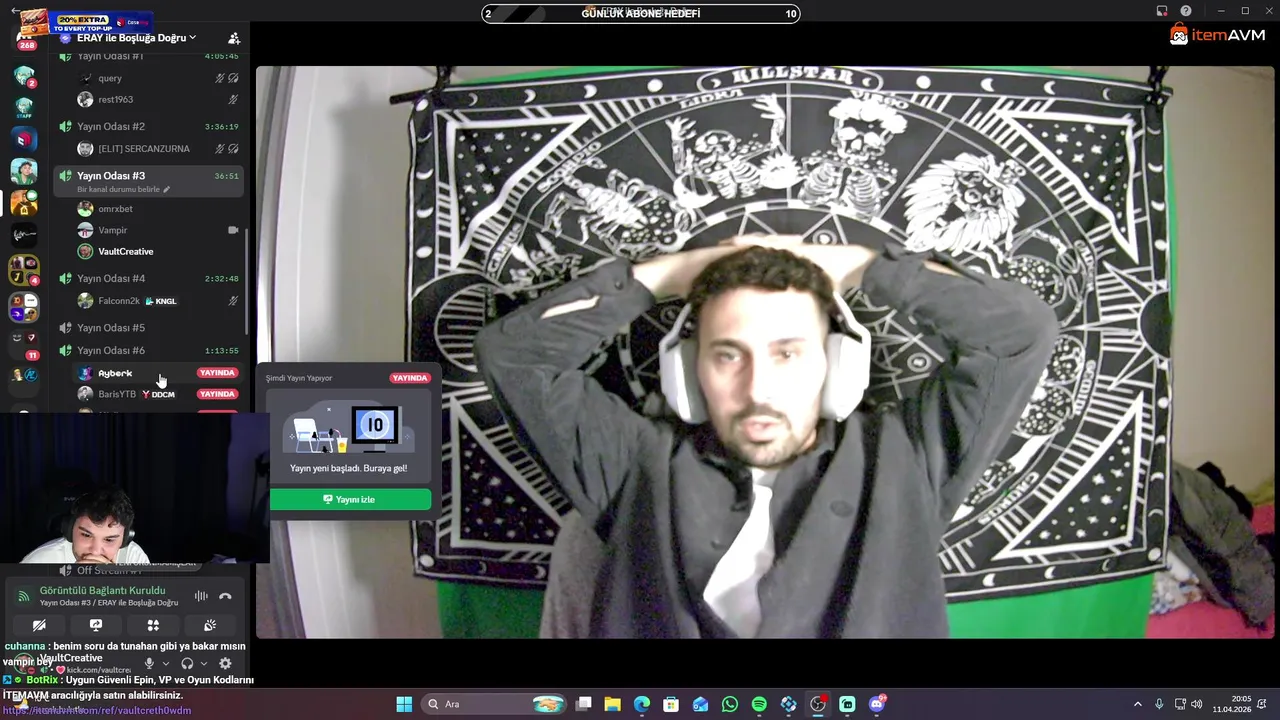This screenshot has width=1280, height=720.
Task: Click the YAYINDA badge next to BarisYTB
Action: [x=217, y=394]
